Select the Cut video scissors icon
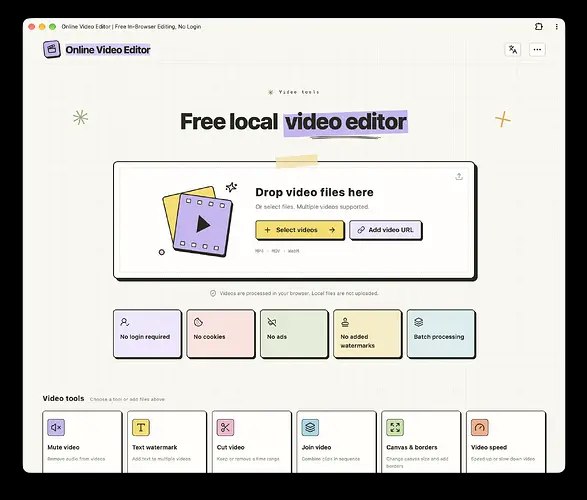Screen dimensions: 587x500 click(x=225, y=427)
